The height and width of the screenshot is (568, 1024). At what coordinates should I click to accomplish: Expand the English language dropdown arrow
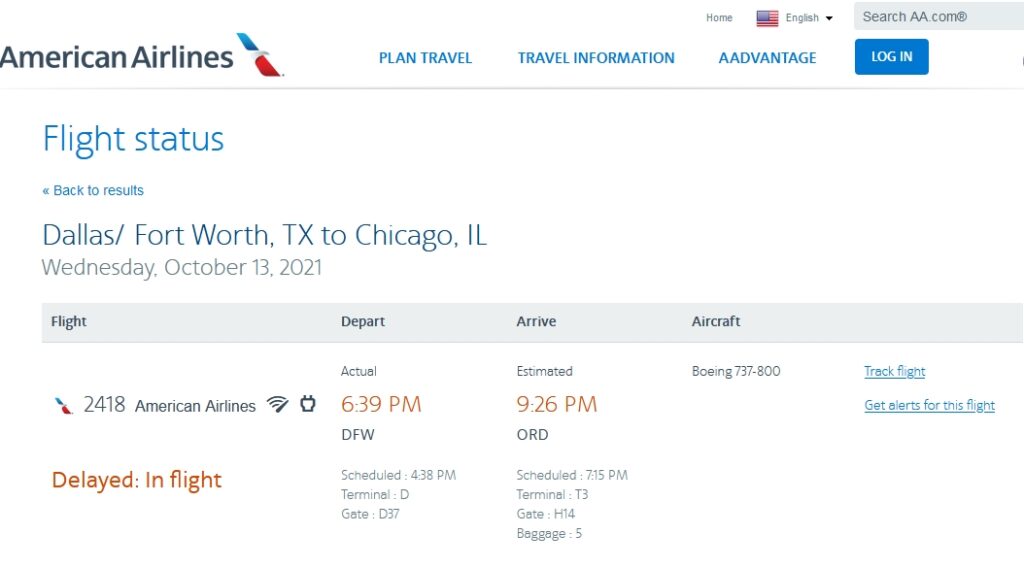coord(829,18)
